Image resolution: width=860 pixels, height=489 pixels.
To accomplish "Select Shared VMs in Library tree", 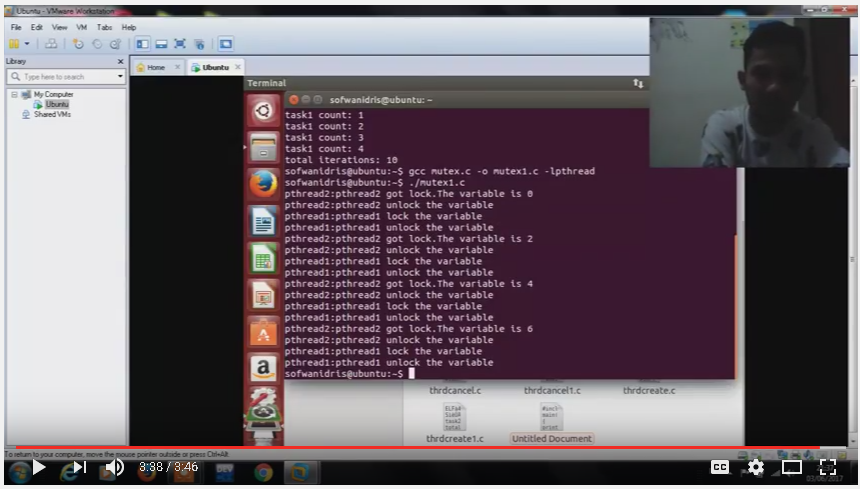I will 52,114.
